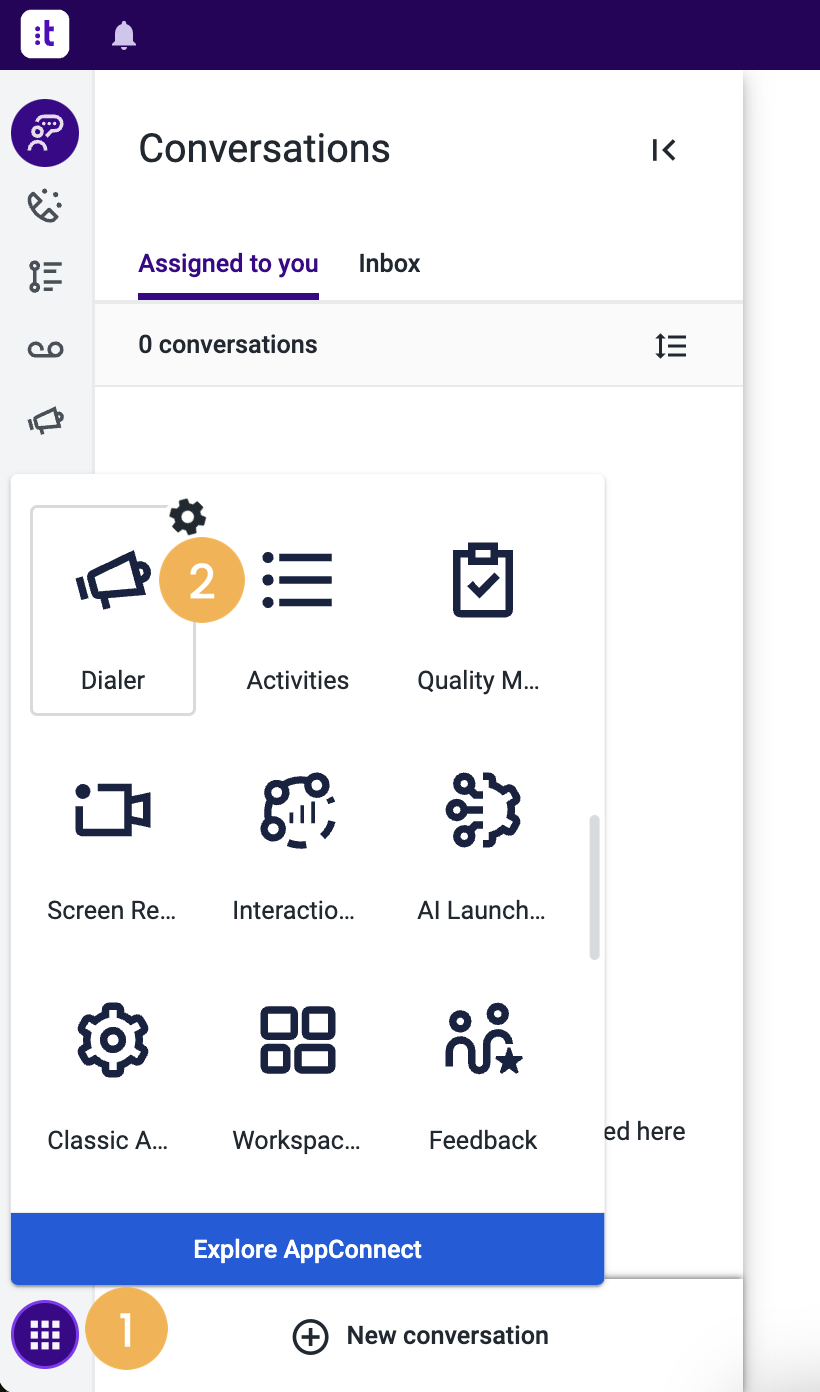Viewport: 820px width, 1392px height.
Task: Open the Screen Recording app
Action: point(112,840)
